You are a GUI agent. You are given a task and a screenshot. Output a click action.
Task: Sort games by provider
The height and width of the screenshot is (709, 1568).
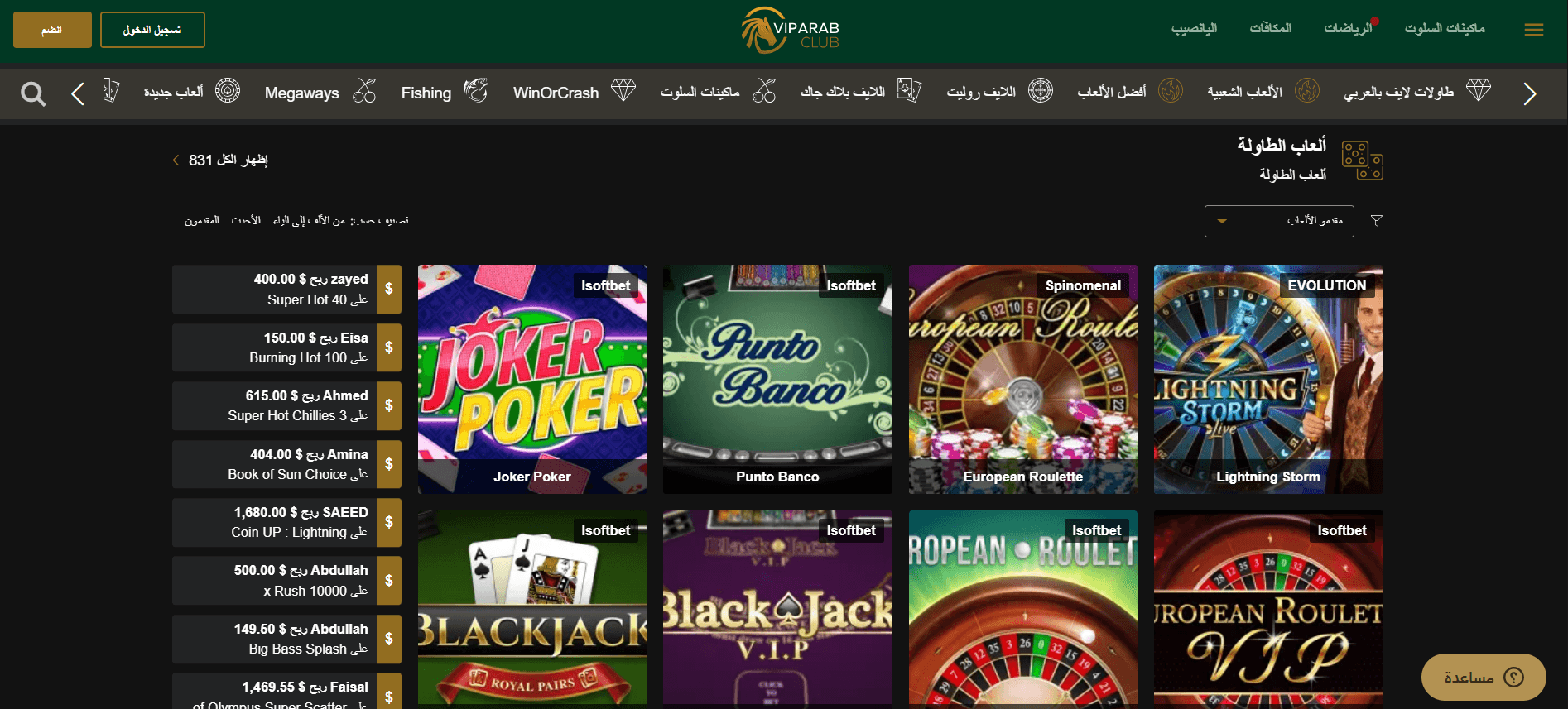[x=202, y=221]
